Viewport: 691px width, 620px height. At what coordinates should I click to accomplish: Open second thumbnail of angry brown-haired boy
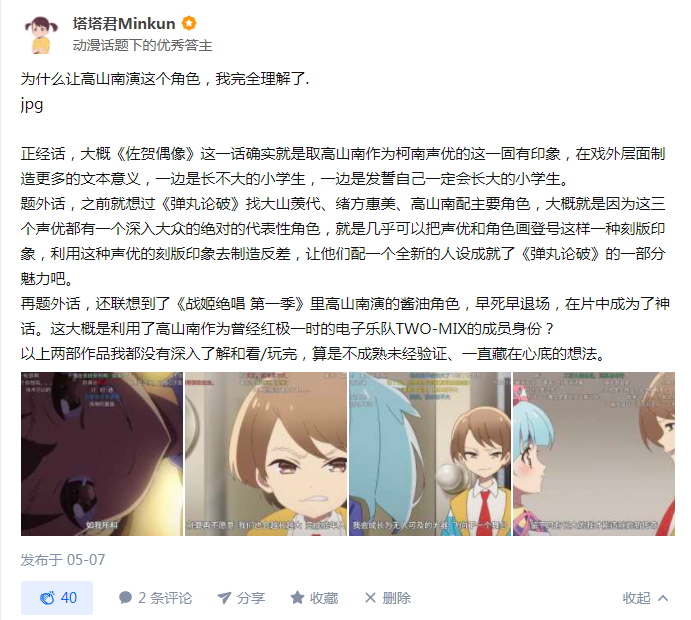[266, 454]
